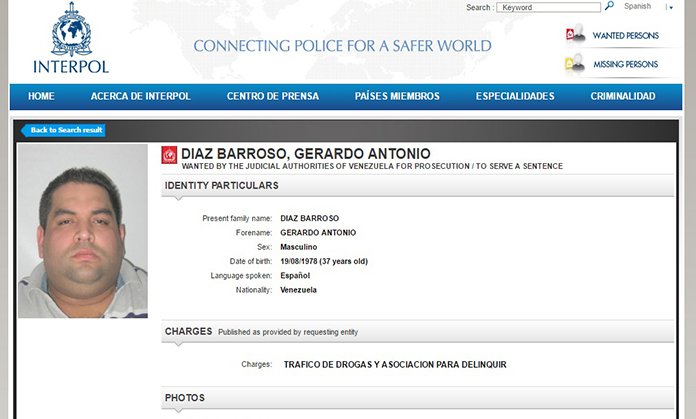
Task: Open the Spanish language dropdown
Action: click(x=637, y=7)
